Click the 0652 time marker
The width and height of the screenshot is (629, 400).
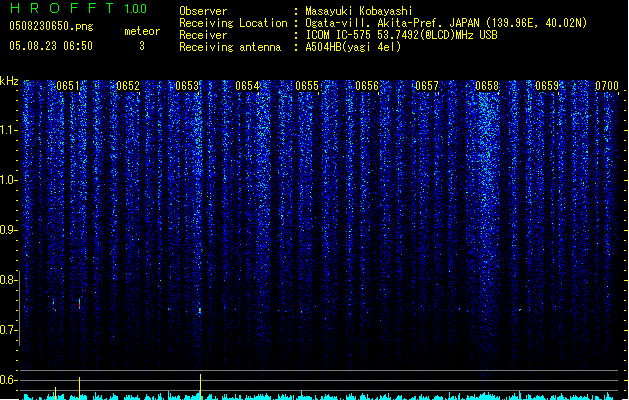tap(128, 86)
